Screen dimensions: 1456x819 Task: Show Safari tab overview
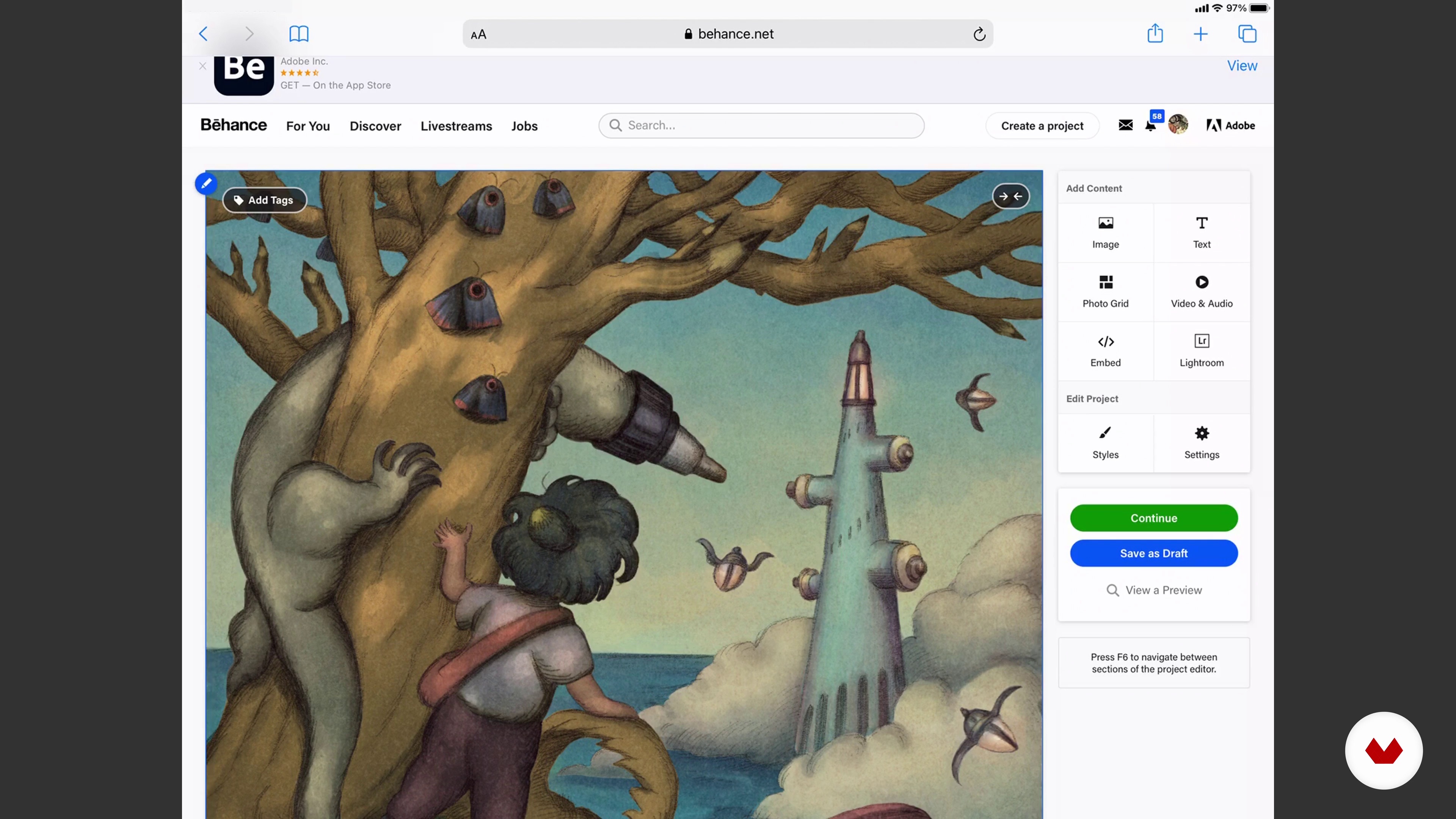(x=1247, y=34)
